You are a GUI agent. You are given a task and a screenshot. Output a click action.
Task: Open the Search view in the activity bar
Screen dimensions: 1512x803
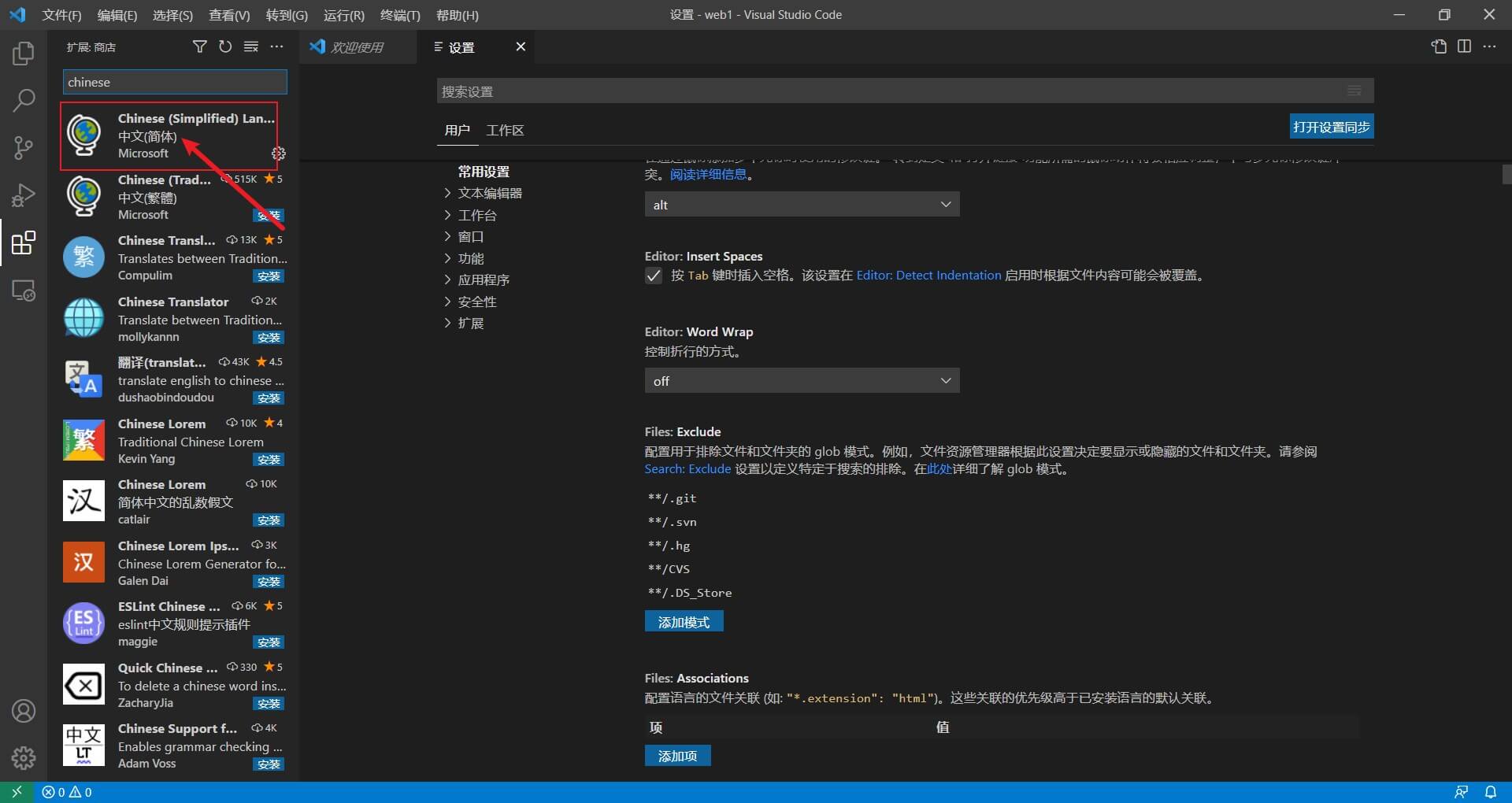point(24,101)
